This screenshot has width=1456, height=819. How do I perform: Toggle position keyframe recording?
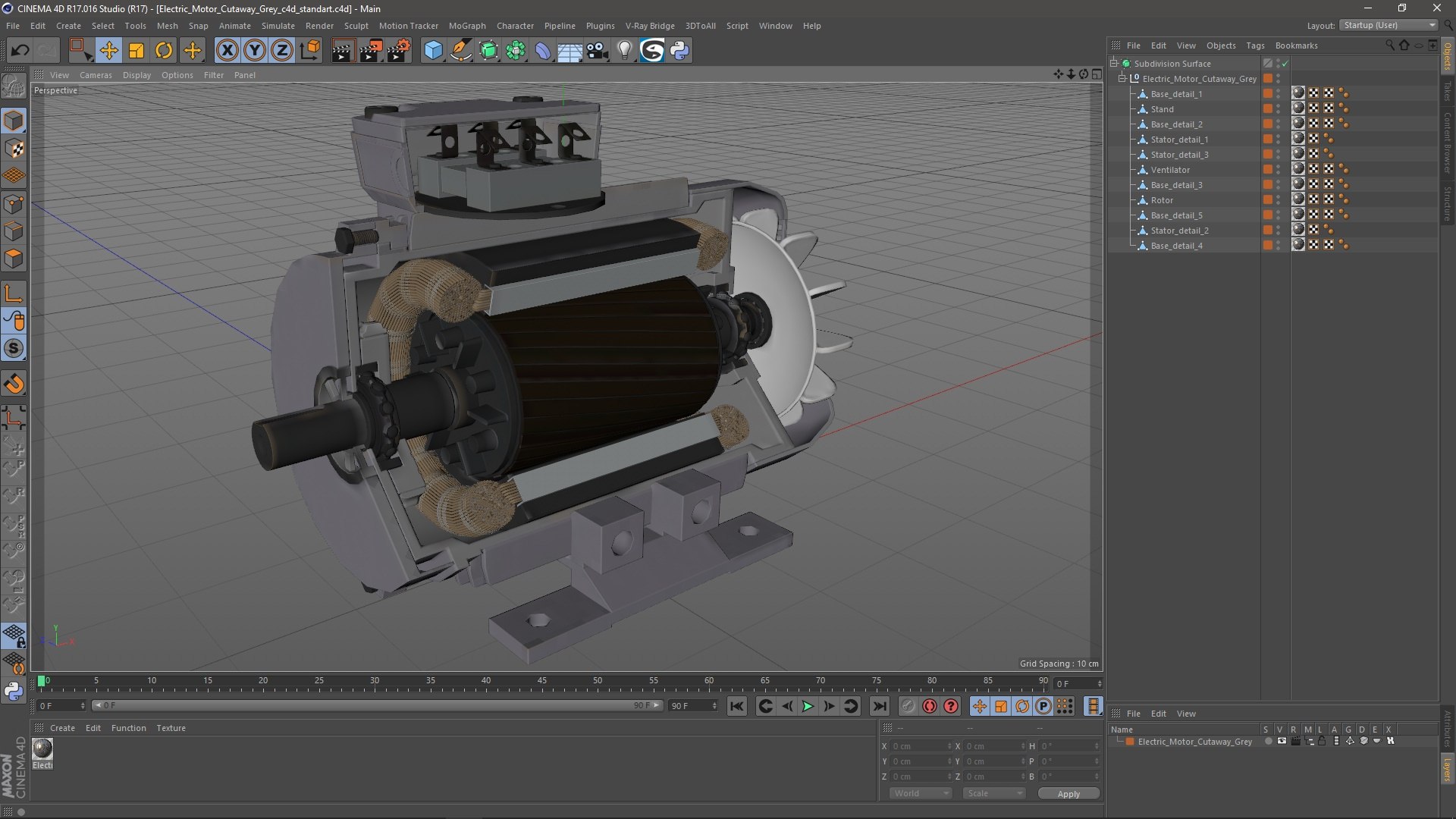tap(979, 706)
